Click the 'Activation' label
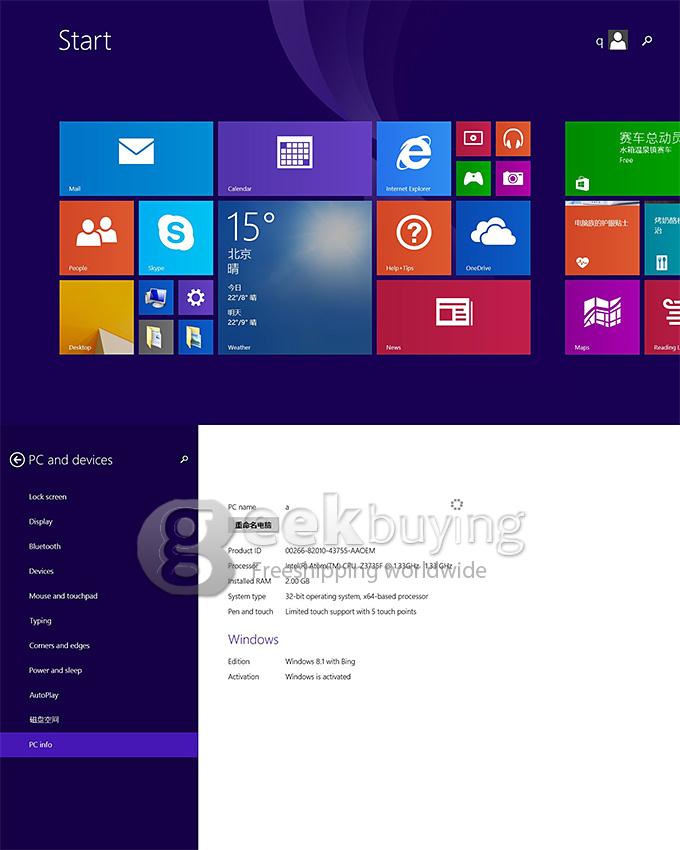Viewport: 680px width, 850px height. 243,677
